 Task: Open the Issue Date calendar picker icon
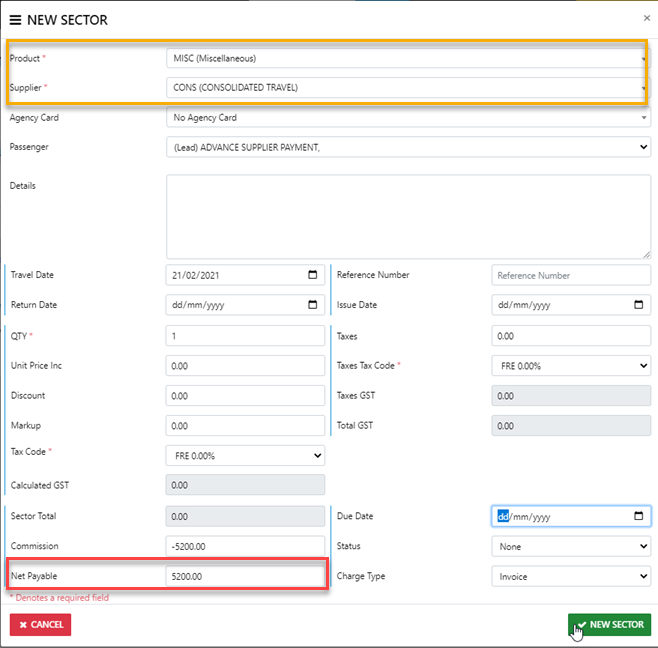pyautogui.click(x=638, y=305)
